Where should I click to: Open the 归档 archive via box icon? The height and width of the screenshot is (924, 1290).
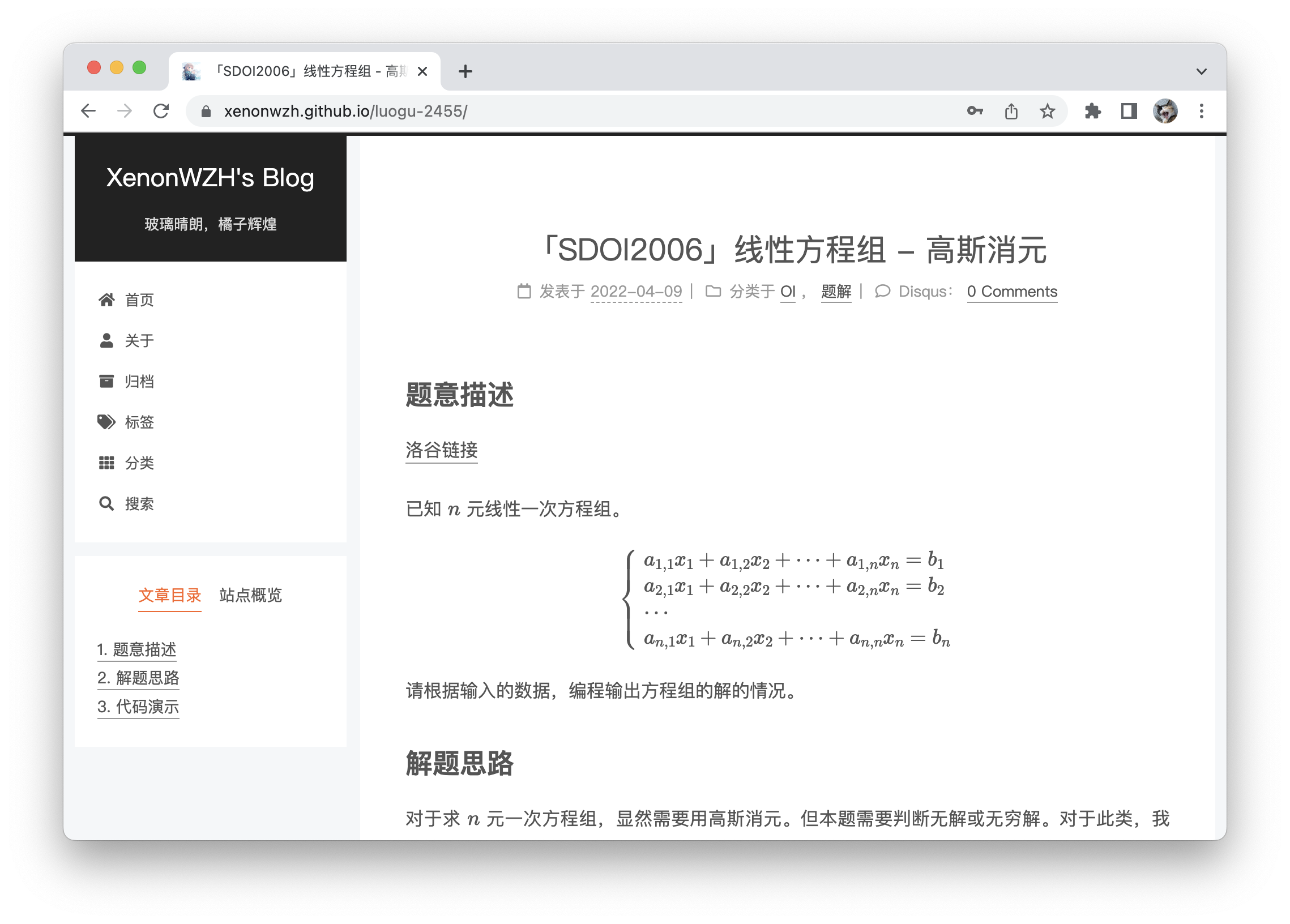(106, 381)
